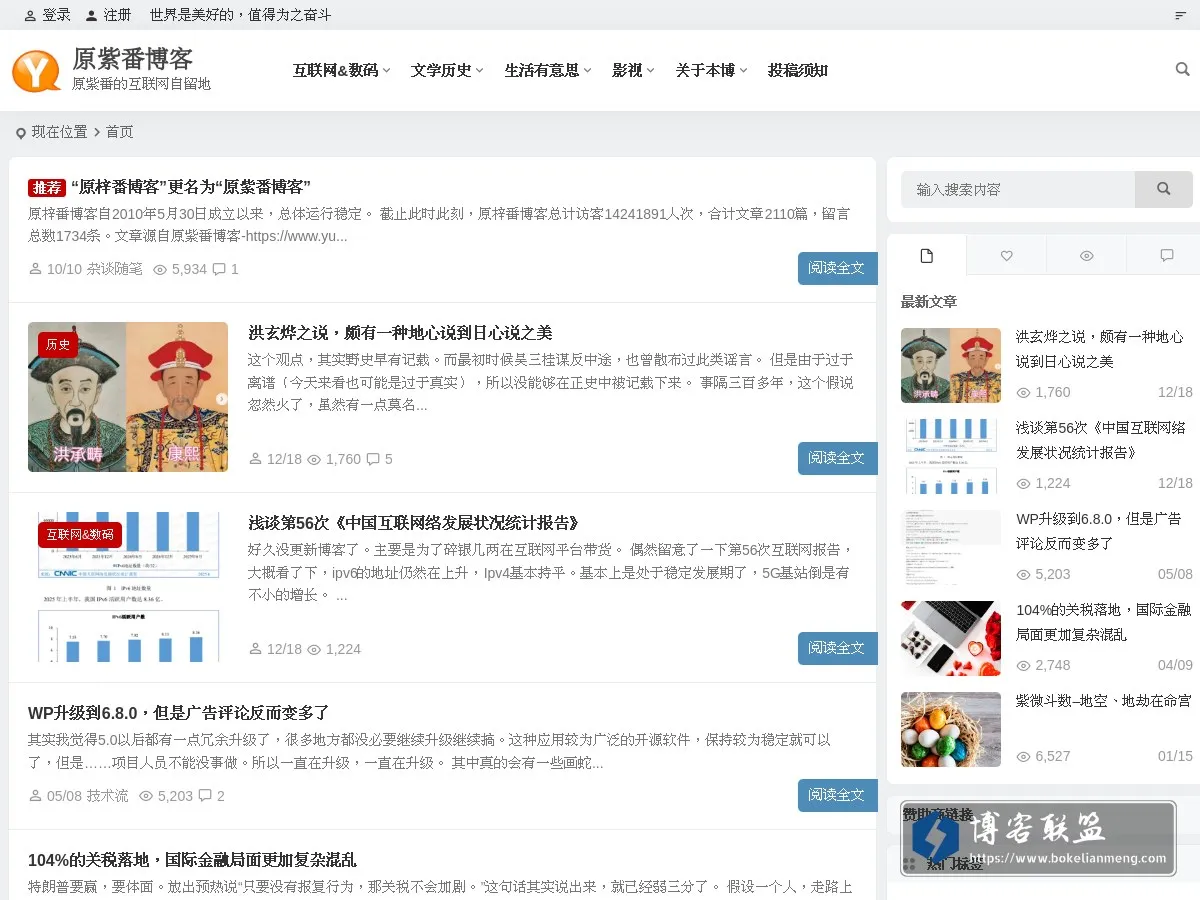Image resolution: width=1200 pixels, height=900 pixels.
Task: Open main post title 洪玄烨之说
Action: (x=400, y=333)
